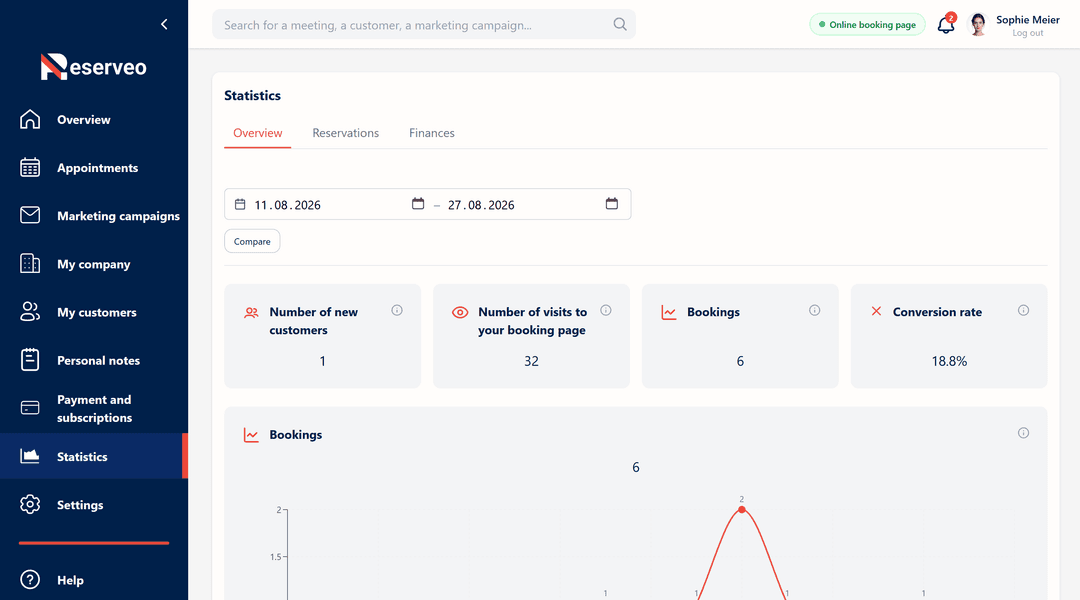Image resolution: width=1080 pixels, height=600 pixels.
Task: Open the Online booking page
Action: pos(867,24)
